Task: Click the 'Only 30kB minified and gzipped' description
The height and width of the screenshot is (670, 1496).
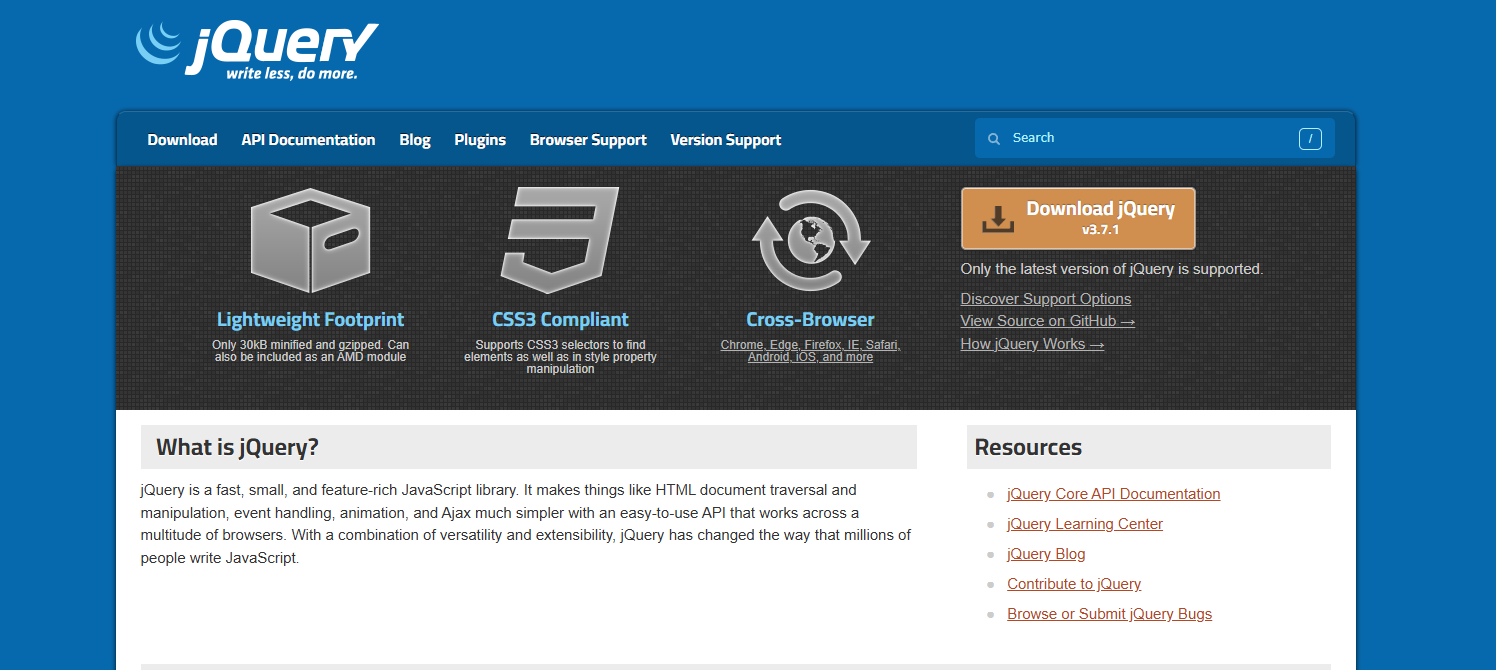Action: click(x=310, y=351)
